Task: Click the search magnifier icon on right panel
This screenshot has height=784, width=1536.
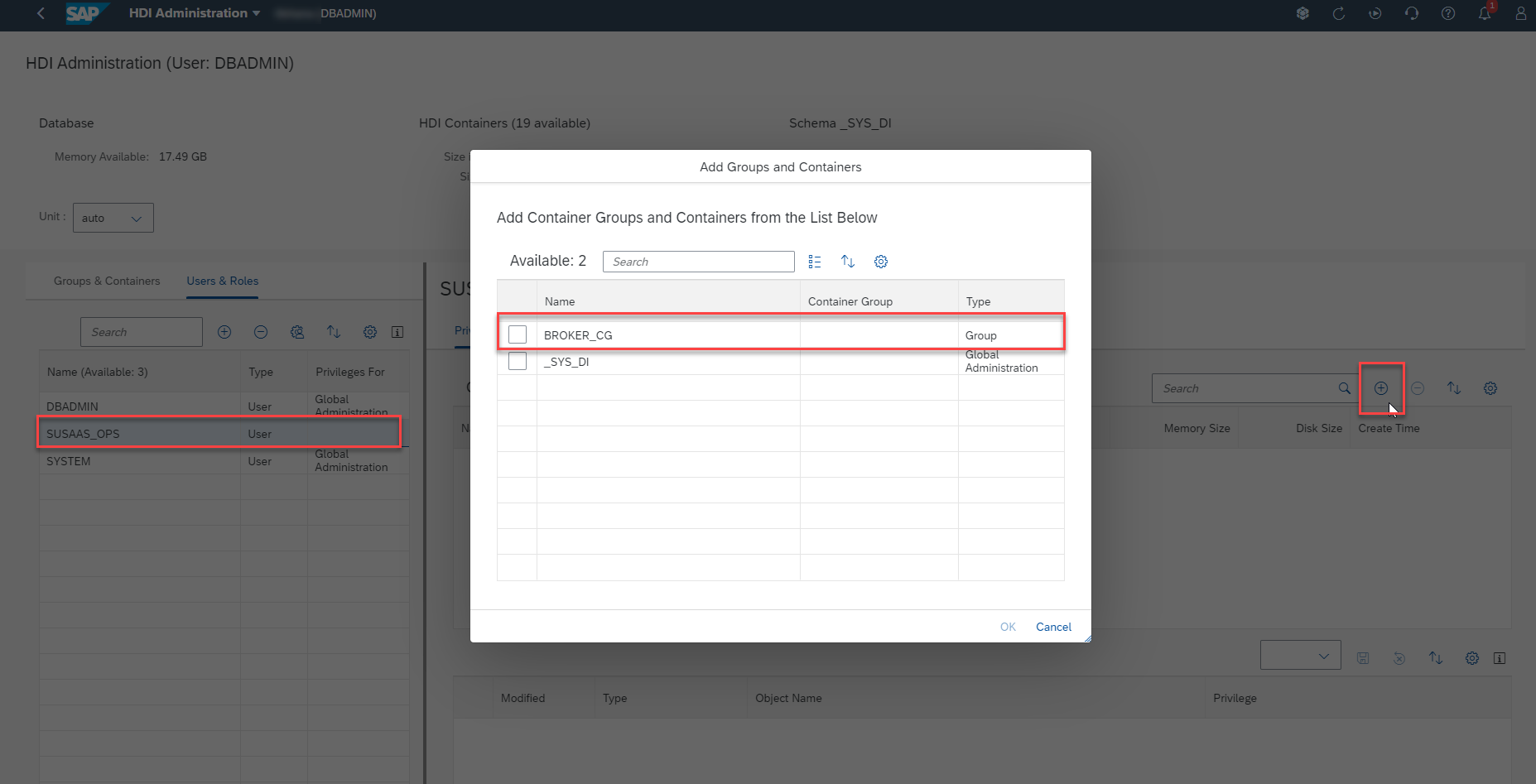Action: click(x=1345, y=388)
